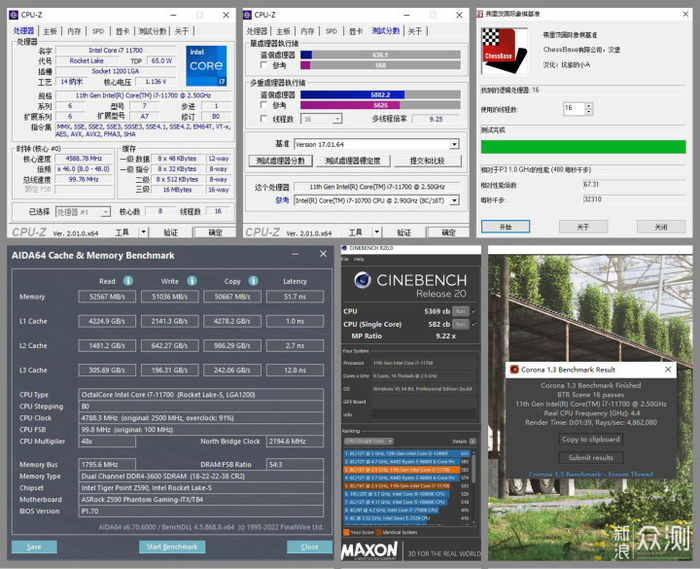
Task: Open the 处理器 #1 selection dropdown
Action: point(106,212)
